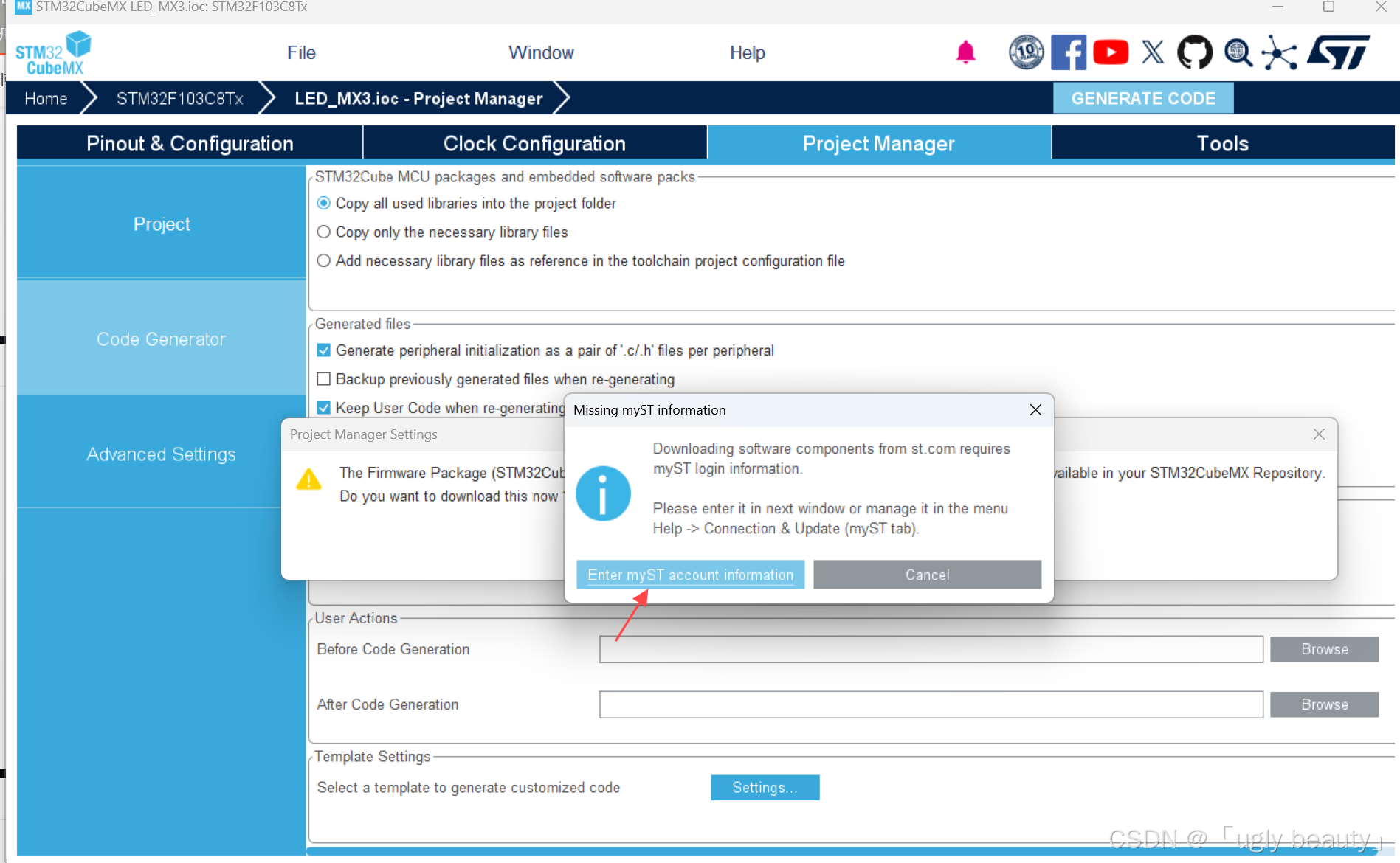
Task: Click Enter myST account information button
Action: click(x=690, y=575)
